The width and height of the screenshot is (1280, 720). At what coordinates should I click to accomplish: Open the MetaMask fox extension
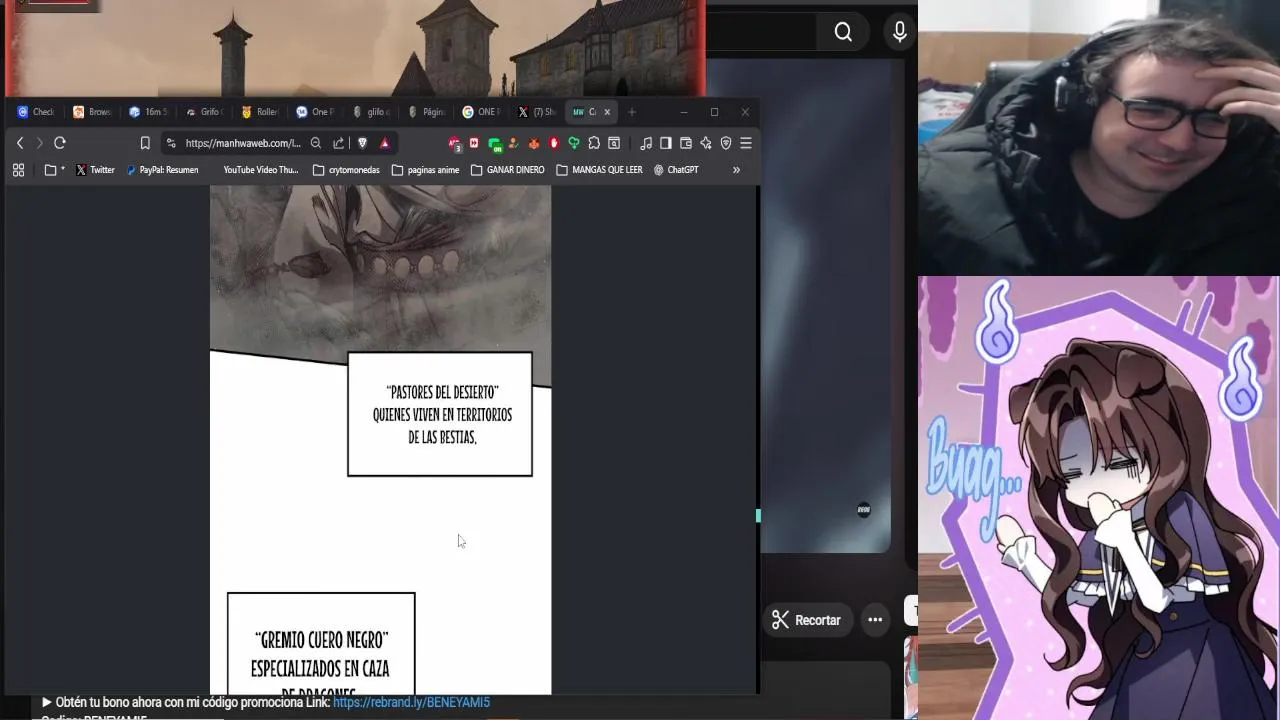click(534, 143)
